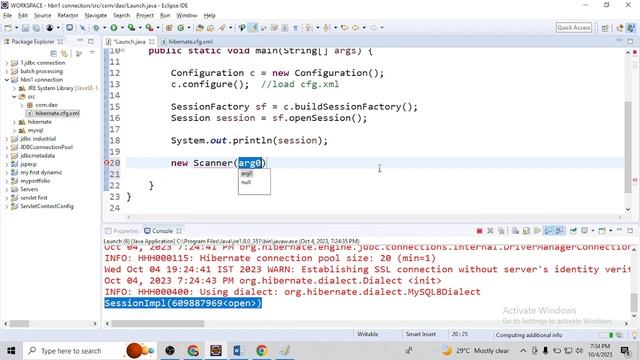Click Windows Start button on taskbar
Viewport: 640px width, 360px height.
click(x=11, y=351)
